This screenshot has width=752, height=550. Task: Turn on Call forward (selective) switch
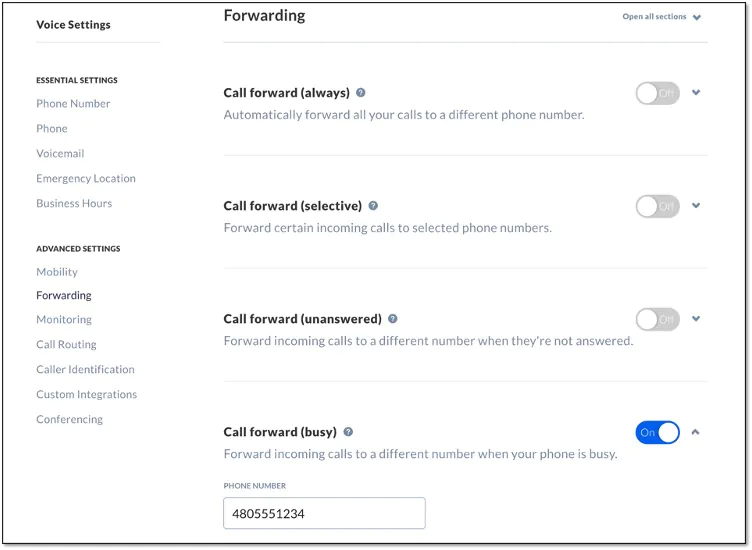657,206
